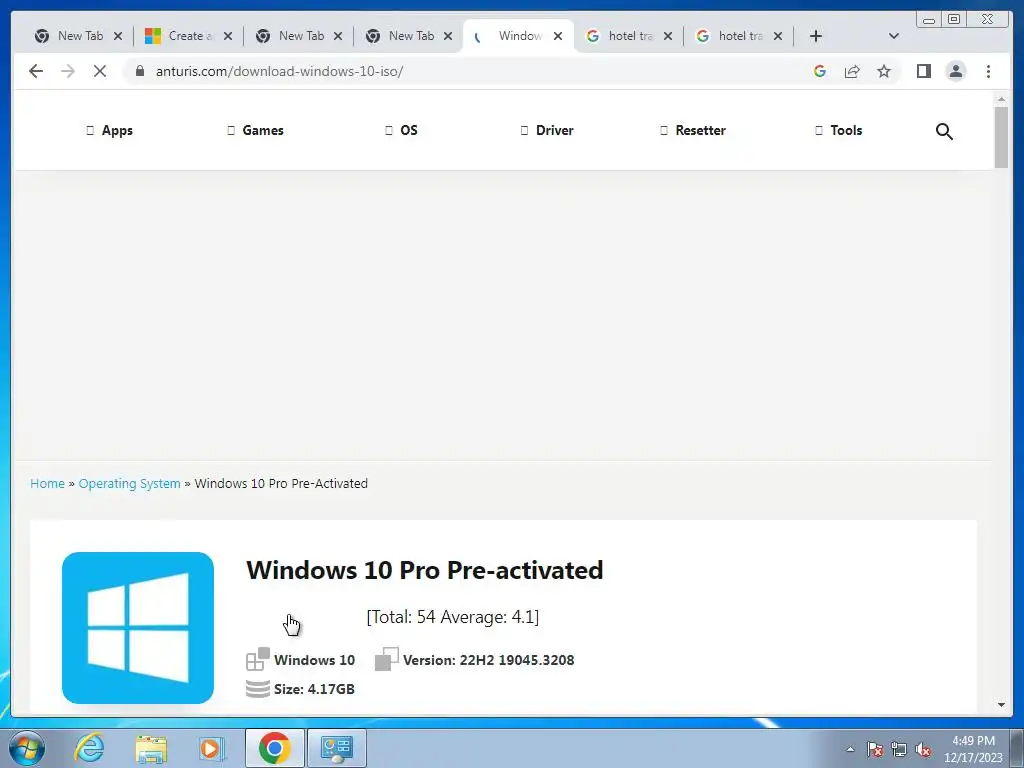Viewport: 1024px width, 768px height.
Task: Close the Create tab
Action: tap(227, 36)
